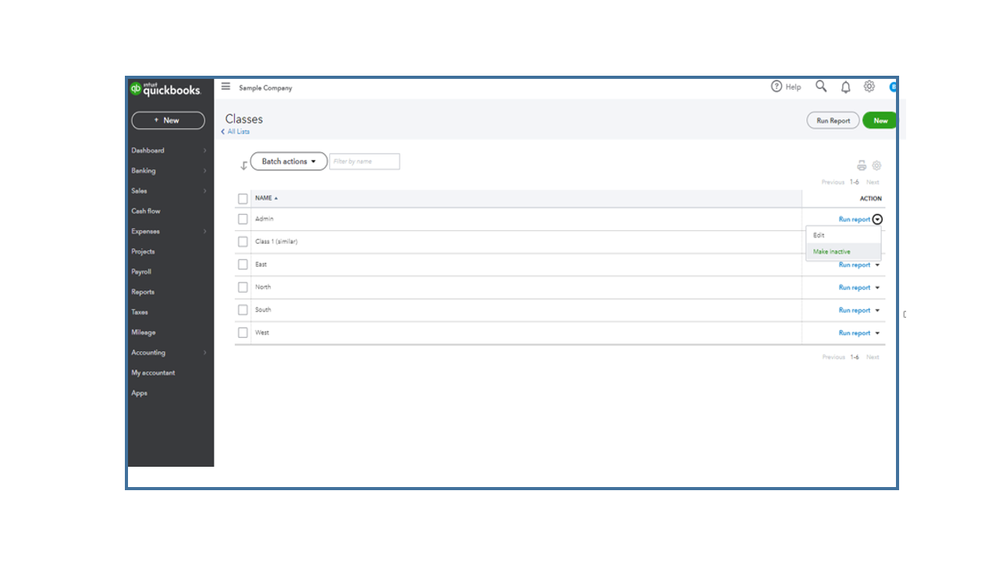Choose Make inactive from the menu

coord(832,251)
